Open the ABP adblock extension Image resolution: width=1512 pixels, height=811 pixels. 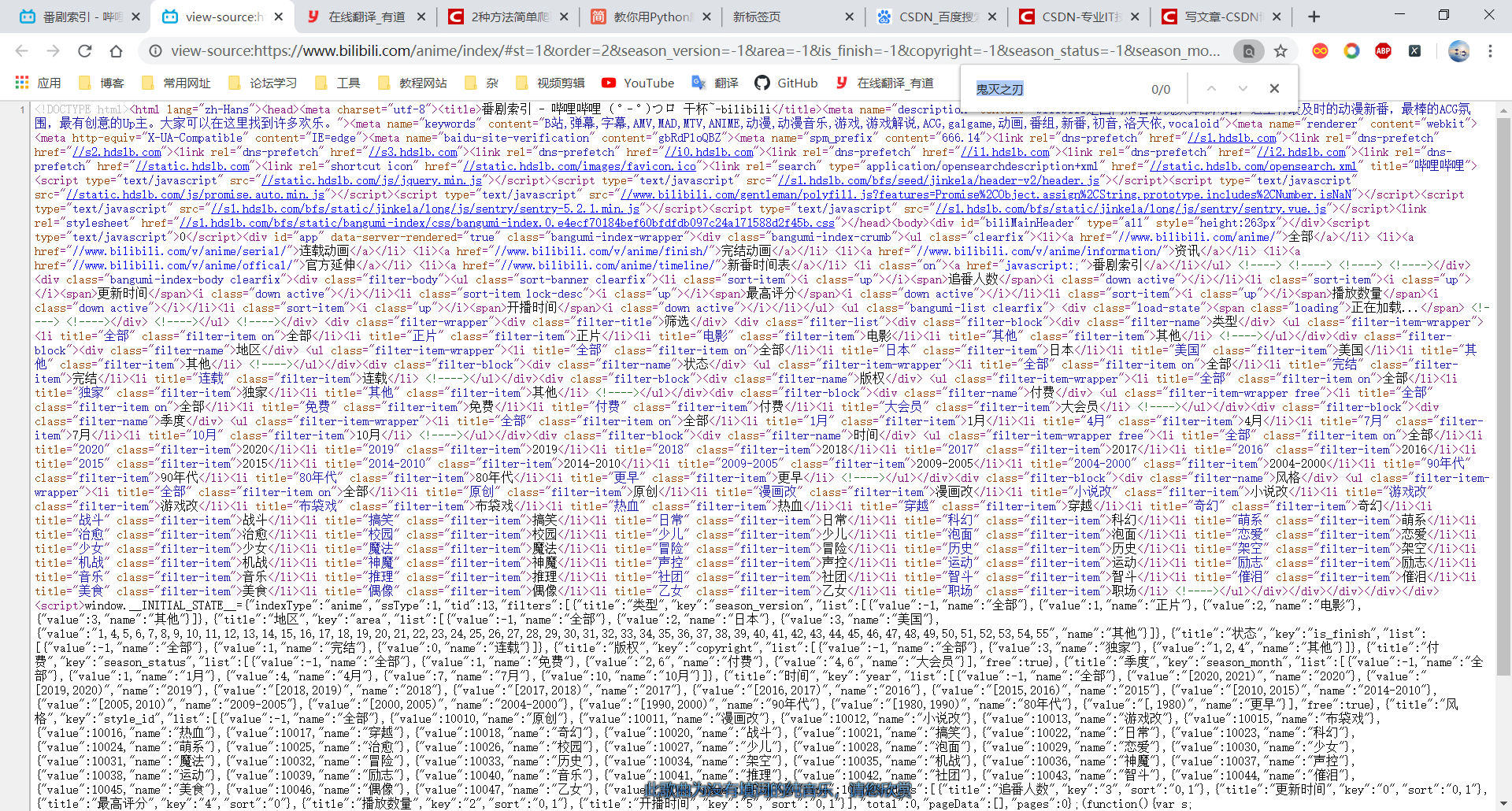point(1383,51)
